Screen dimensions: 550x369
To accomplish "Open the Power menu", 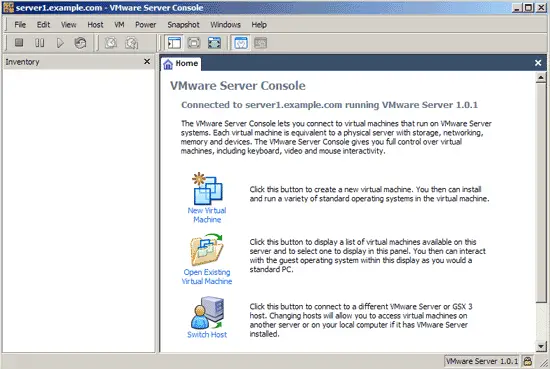I will tap(146, 25).
